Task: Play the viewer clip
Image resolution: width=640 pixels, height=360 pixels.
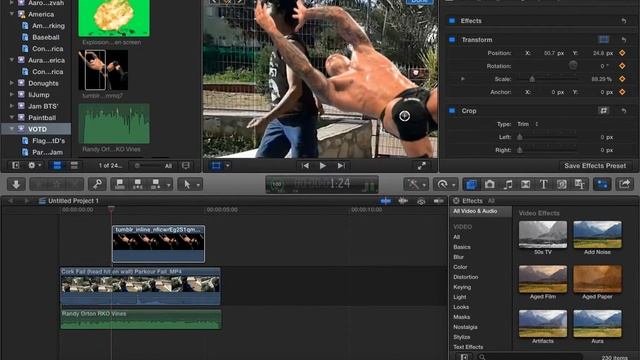Action: [x=322, y=165]
